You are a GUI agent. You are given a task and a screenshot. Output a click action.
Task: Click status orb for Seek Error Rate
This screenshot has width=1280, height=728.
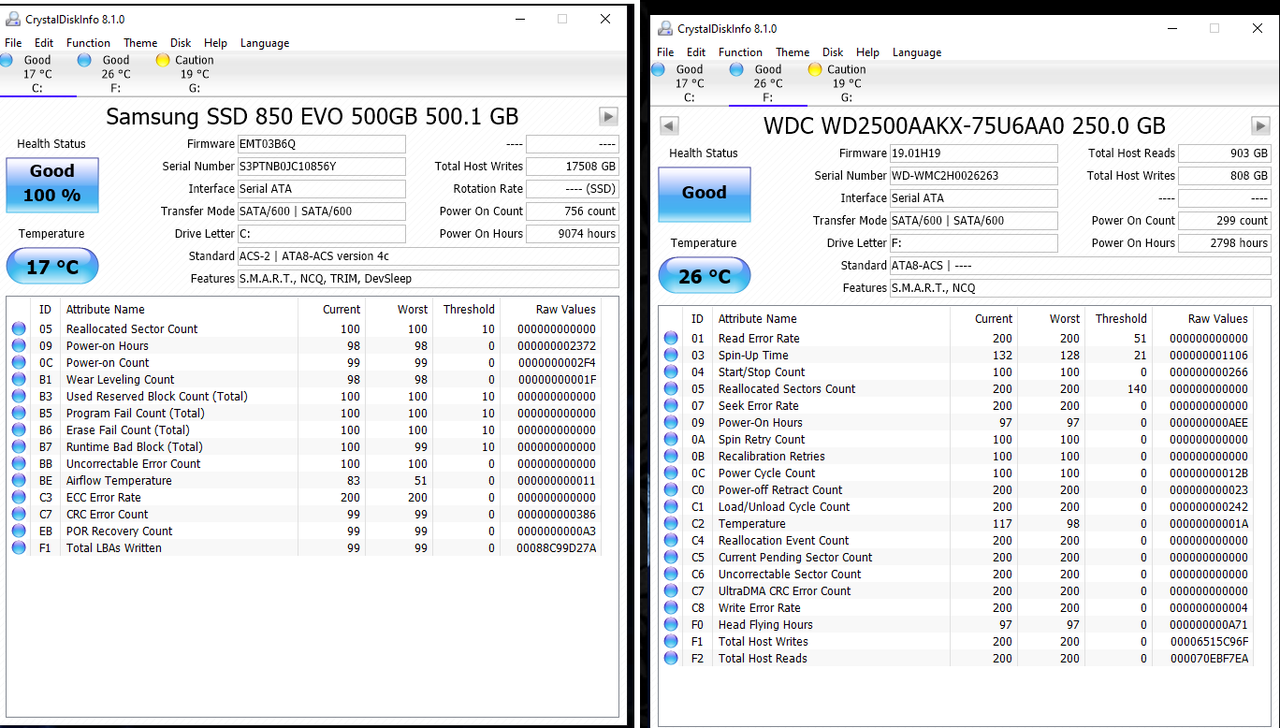[x=670, y=405]
